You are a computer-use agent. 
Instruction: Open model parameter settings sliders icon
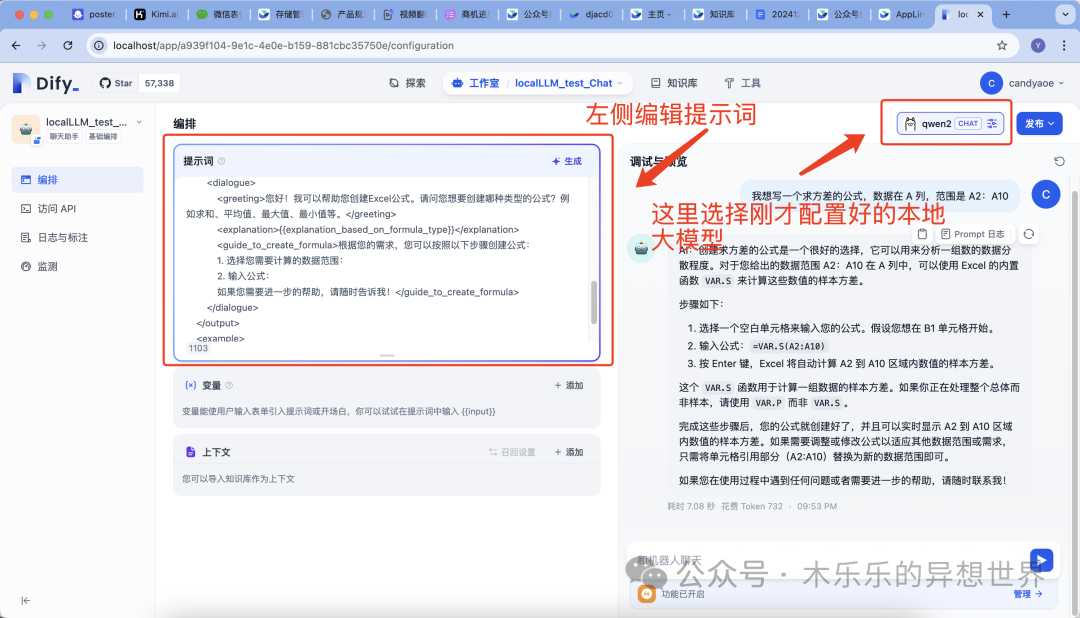992,124
